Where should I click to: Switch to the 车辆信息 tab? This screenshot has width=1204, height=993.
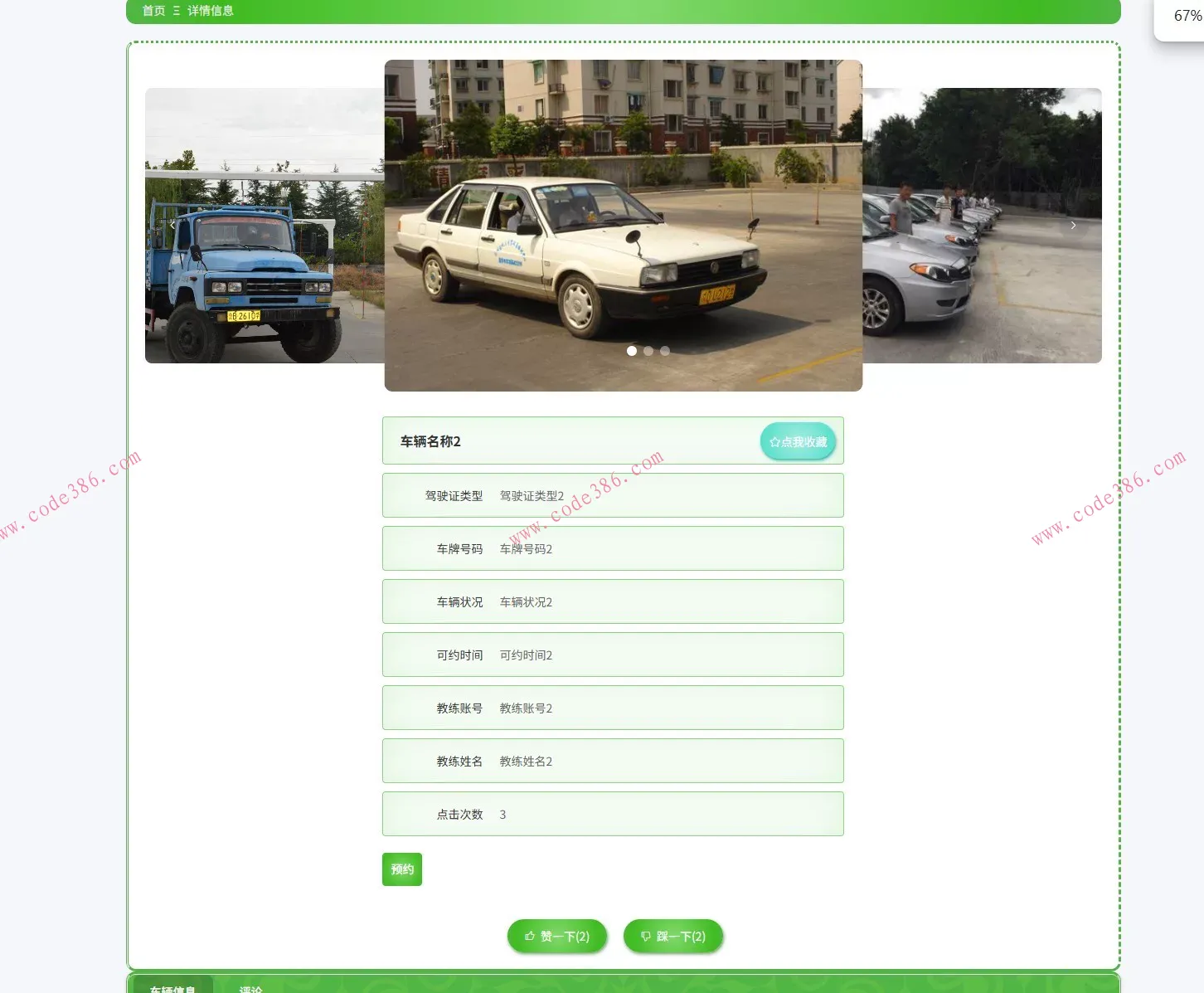pyautogui.click(x=172, y=986)
